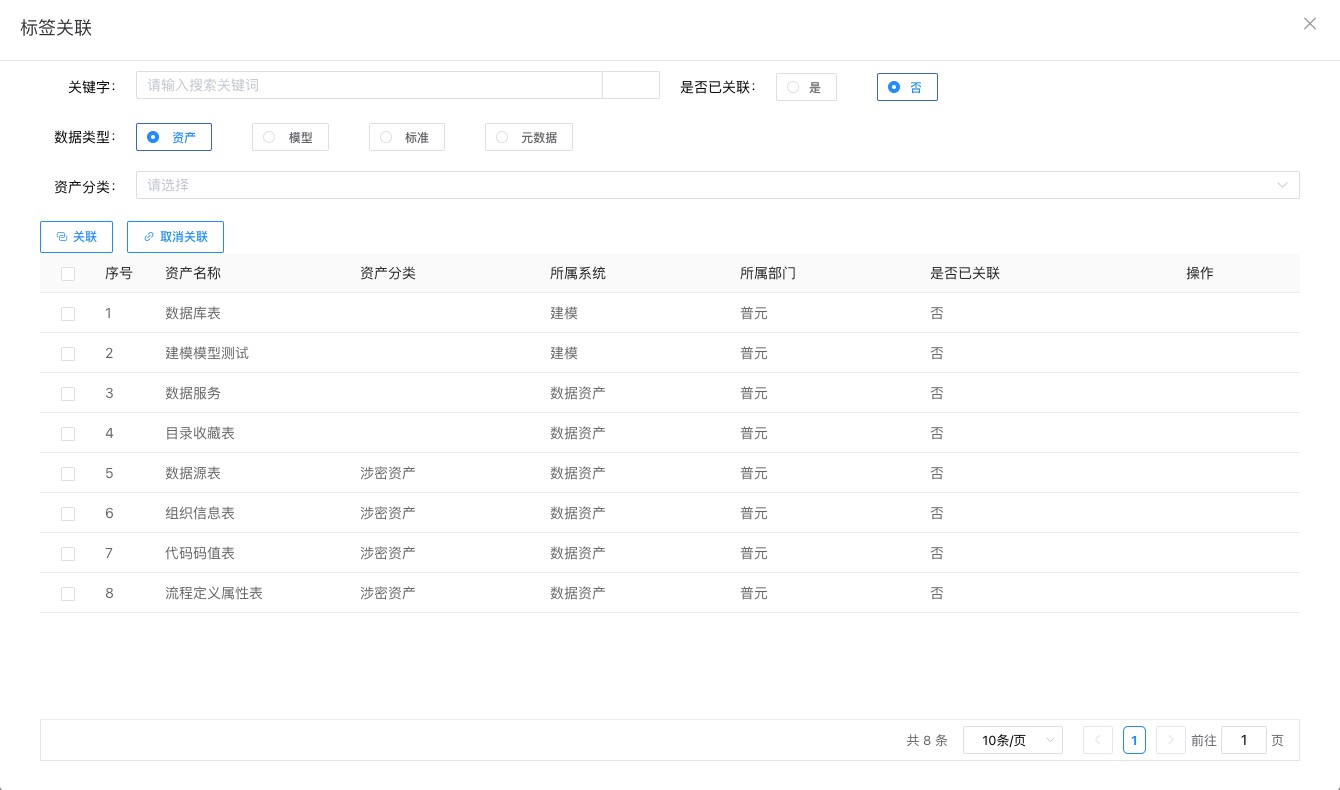Click 否 in the 流程定义属性表 row

(937, 593)
